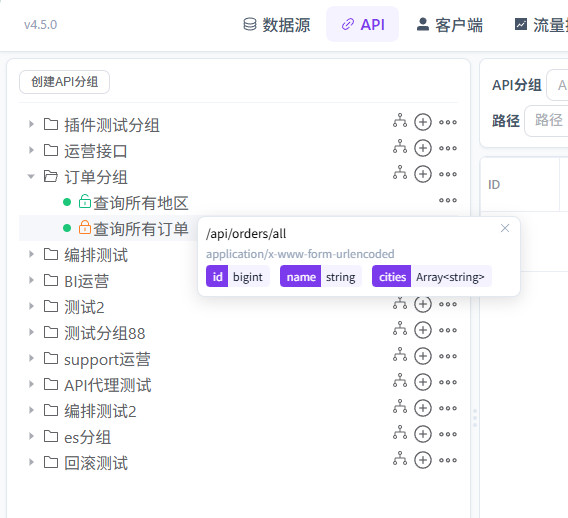The height and width of the screenshot is (518, 568).
Task: Switch to the API tab
Action: pos(363,25)
